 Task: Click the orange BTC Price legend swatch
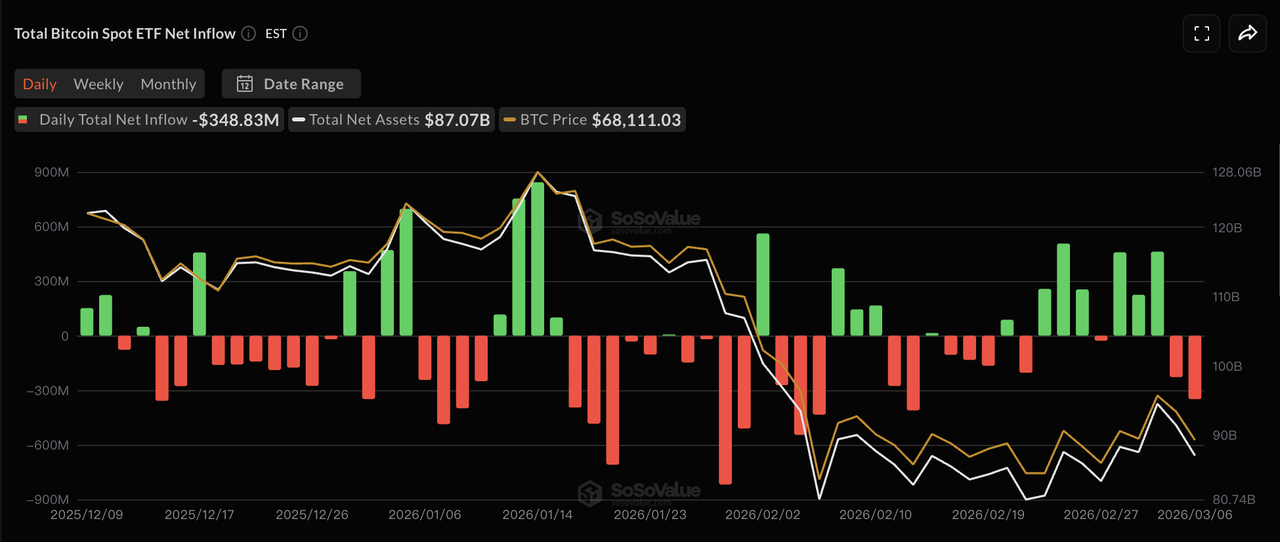click(x=509, y=120)
